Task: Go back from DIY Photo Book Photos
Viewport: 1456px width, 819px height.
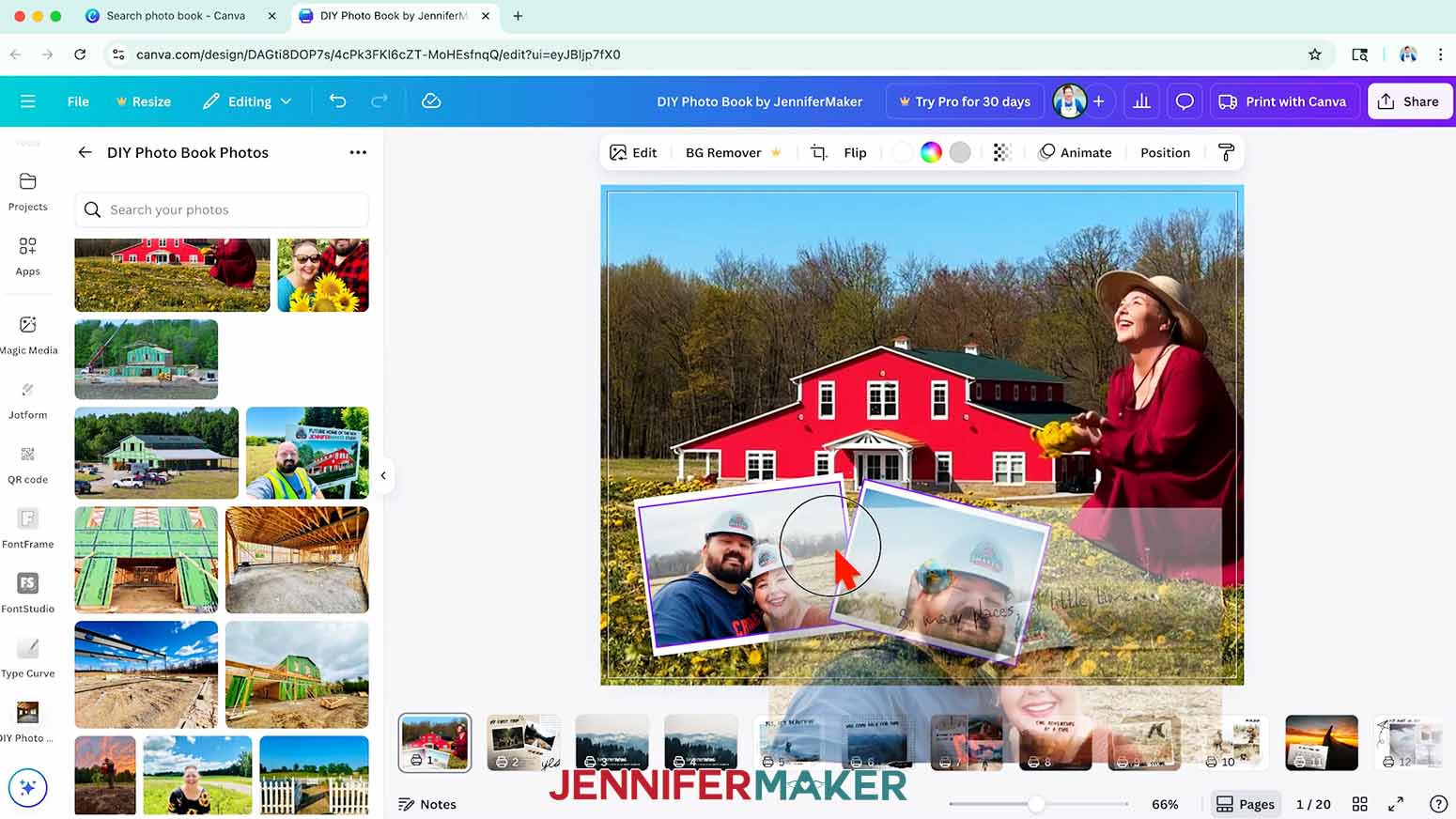Action: click(x=85, y=152)
